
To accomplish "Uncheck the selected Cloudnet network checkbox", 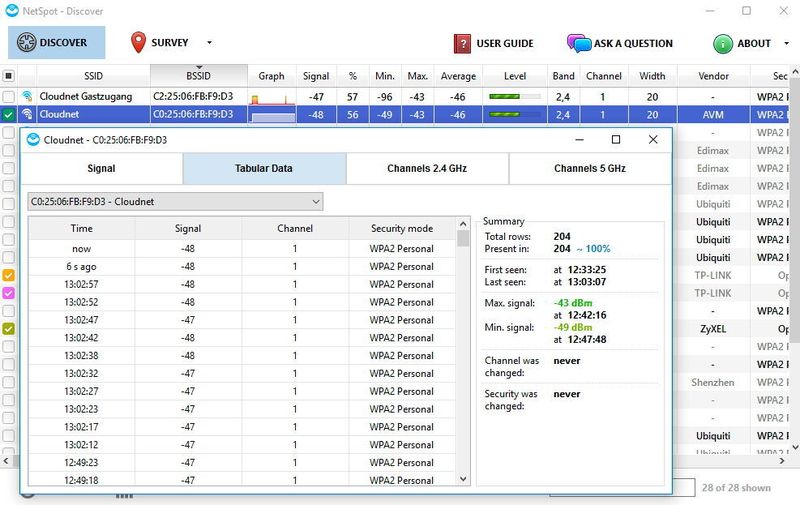I will click(x=9, y=115).
